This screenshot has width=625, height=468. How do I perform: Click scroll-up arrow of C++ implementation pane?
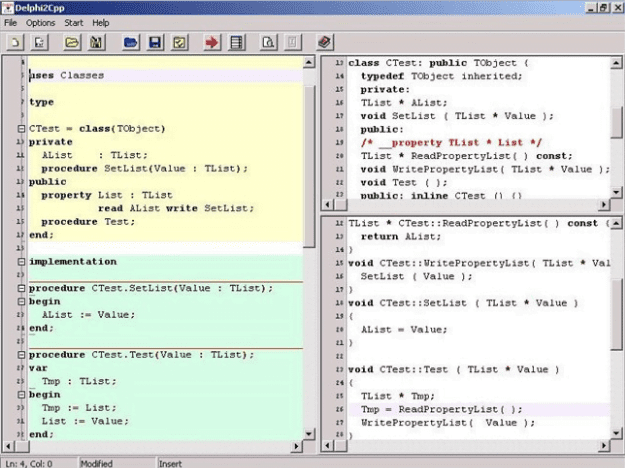point(616,223)
